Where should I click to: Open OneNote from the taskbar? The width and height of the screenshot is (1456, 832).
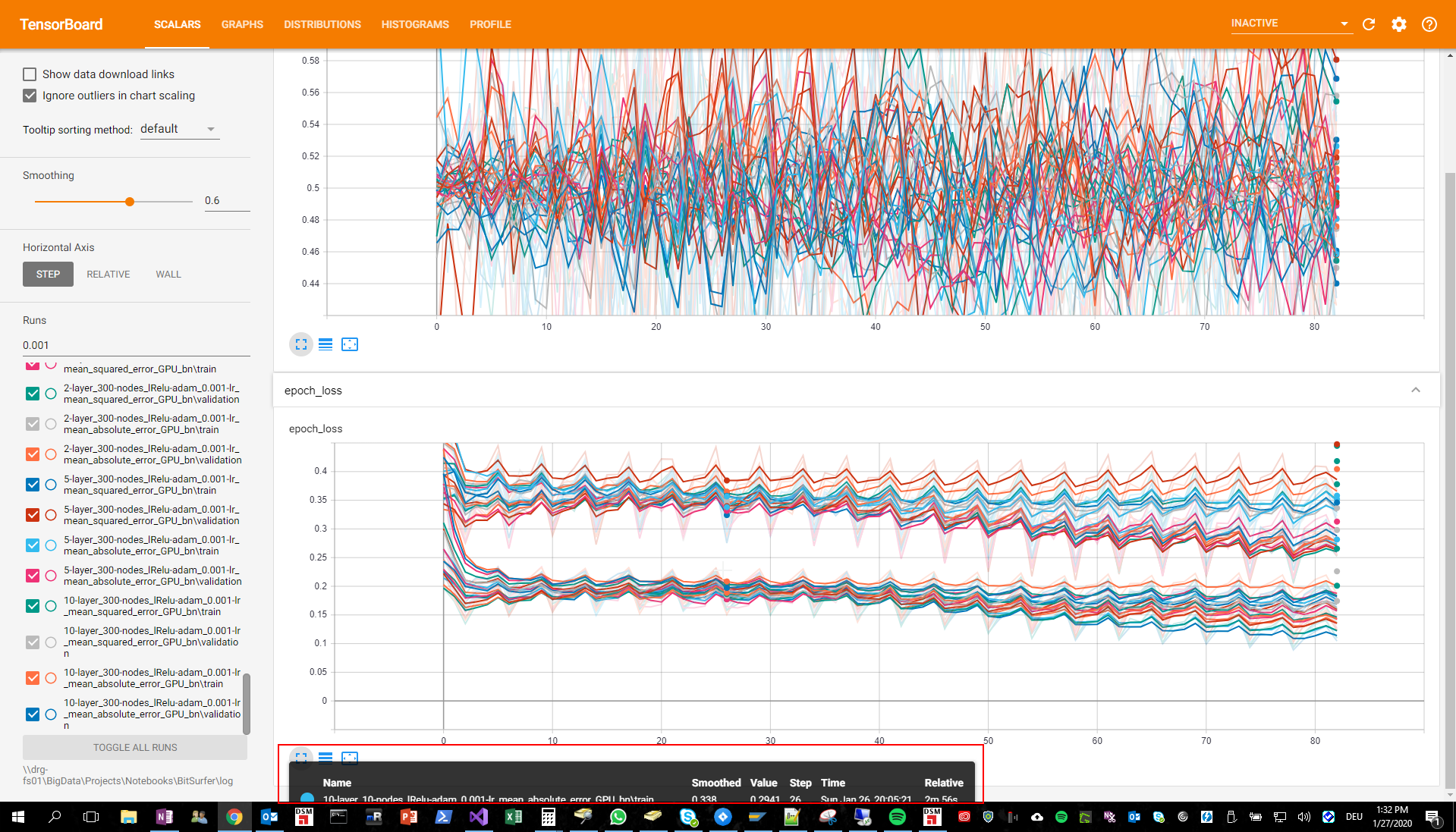coord(165,817)
